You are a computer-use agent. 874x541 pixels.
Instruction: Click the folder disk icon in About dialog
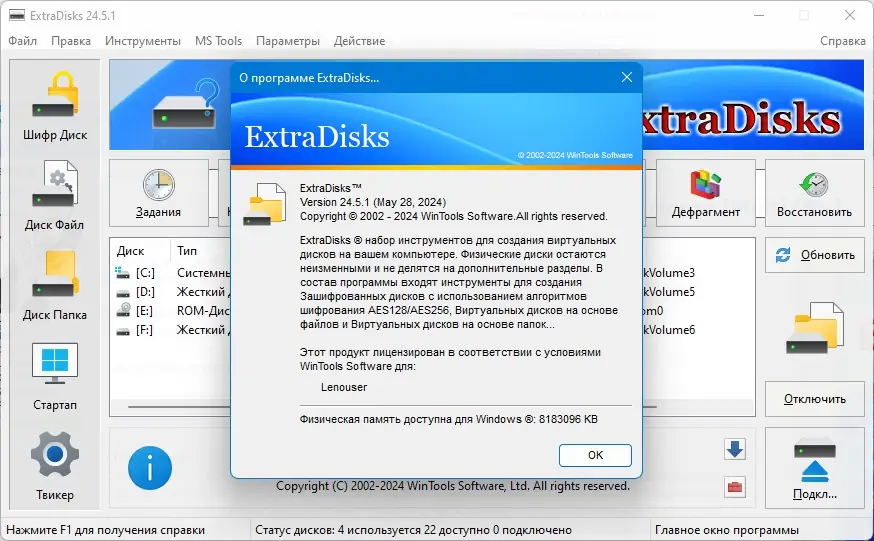(265, 204)
